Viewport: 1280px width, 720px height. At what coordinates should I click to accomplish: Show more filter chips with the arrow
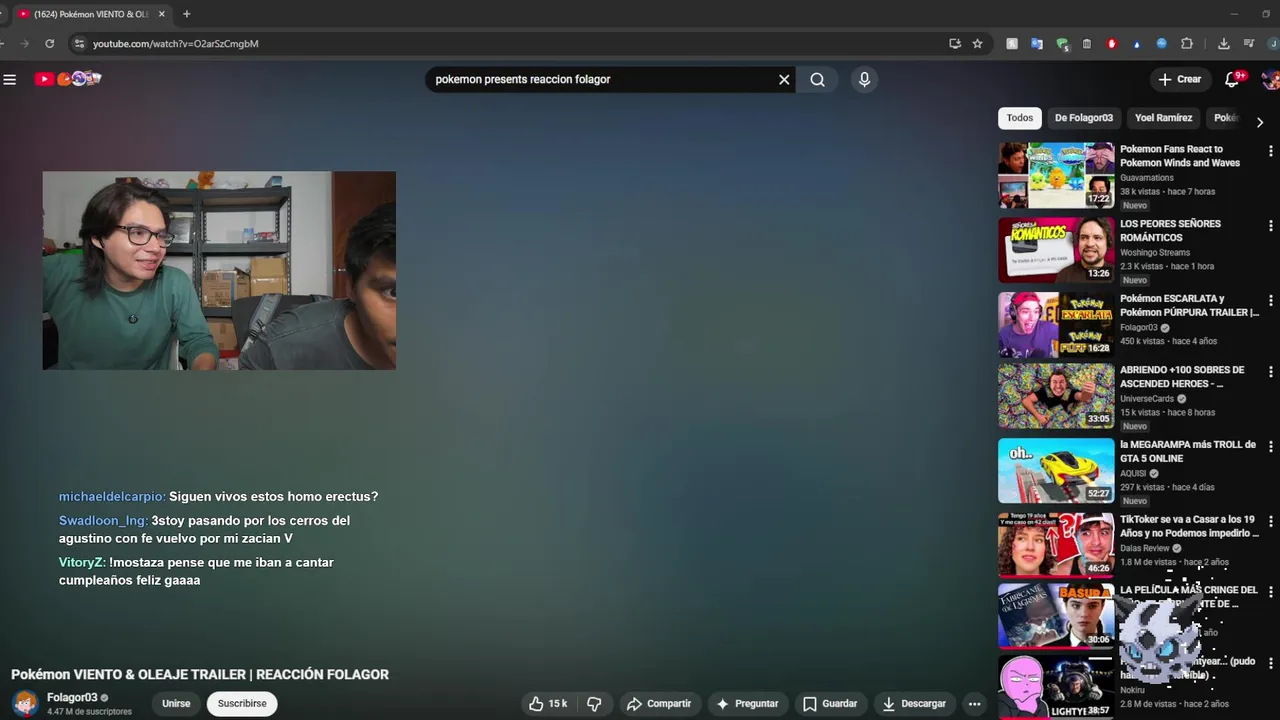[x=1259, y=122]
